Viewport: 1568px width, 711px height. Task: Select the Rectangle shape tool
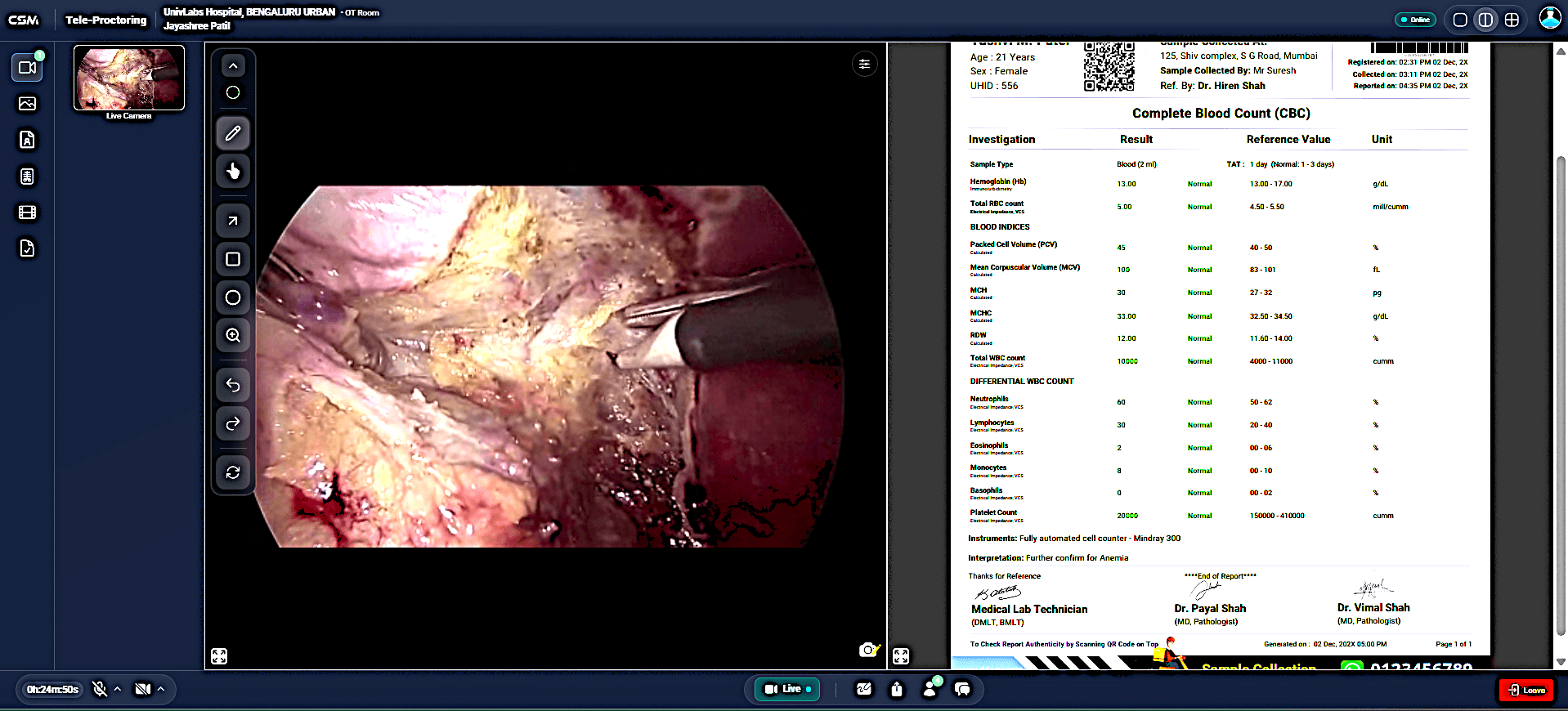[233, 259]
